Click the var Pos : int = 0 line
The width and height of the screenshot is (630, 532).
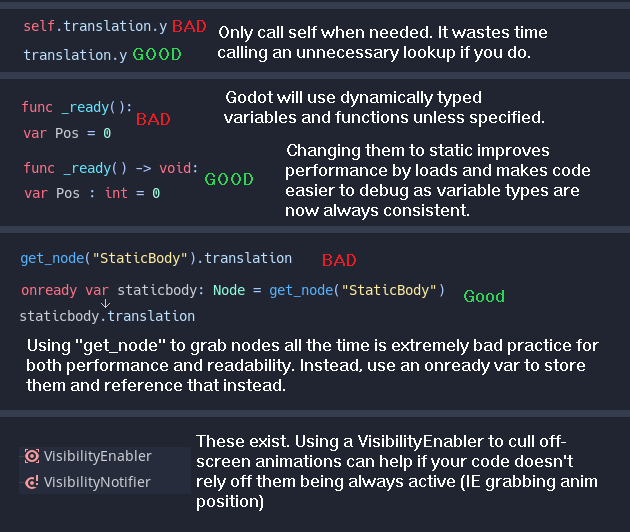pos(92,193)
